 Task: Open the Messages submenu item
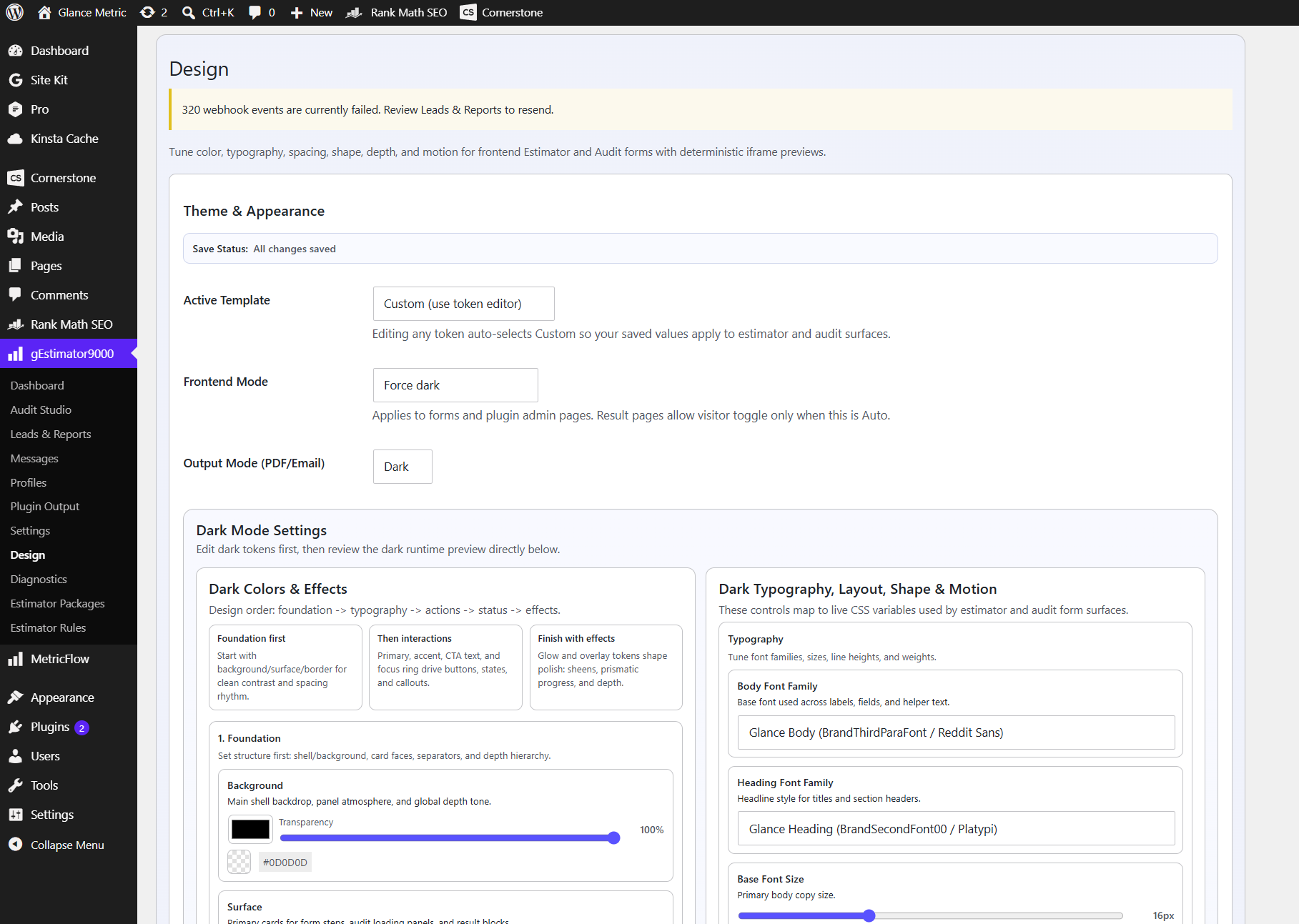(34, 458)
